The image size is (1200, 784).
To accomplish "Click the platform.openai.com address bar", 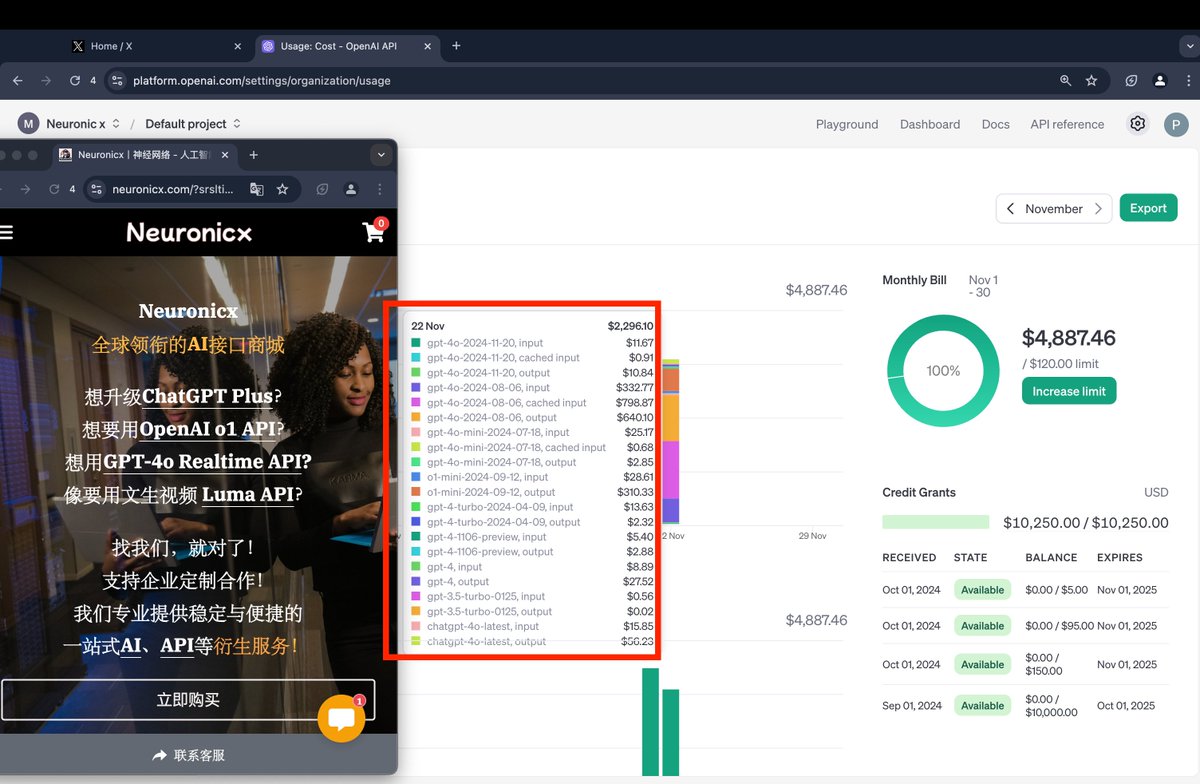I will (x=580, y=80).
